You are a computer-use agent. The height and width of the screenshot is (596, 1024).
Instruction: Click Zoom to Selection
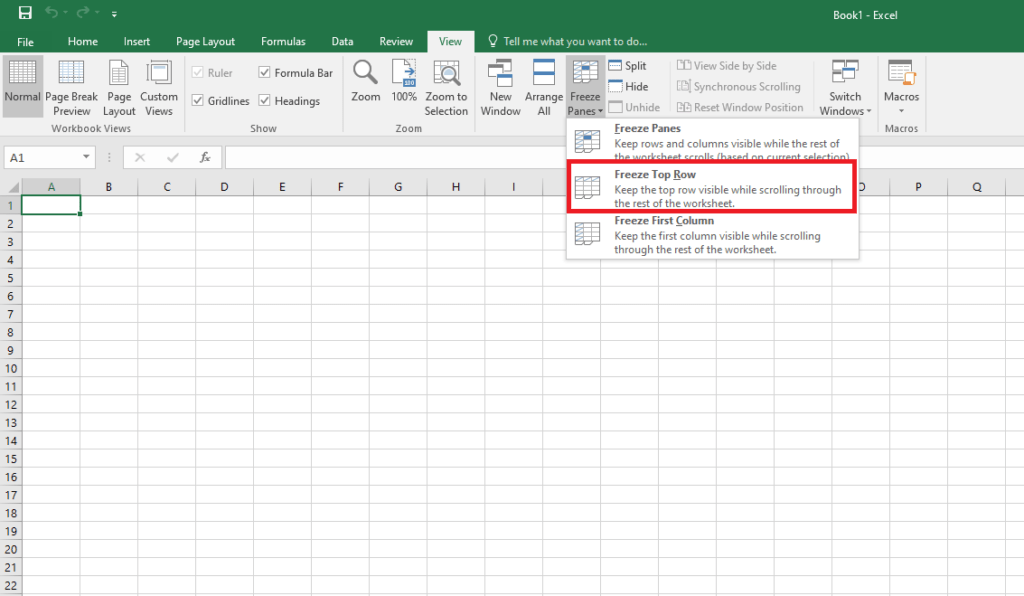(x=446, y=85)
